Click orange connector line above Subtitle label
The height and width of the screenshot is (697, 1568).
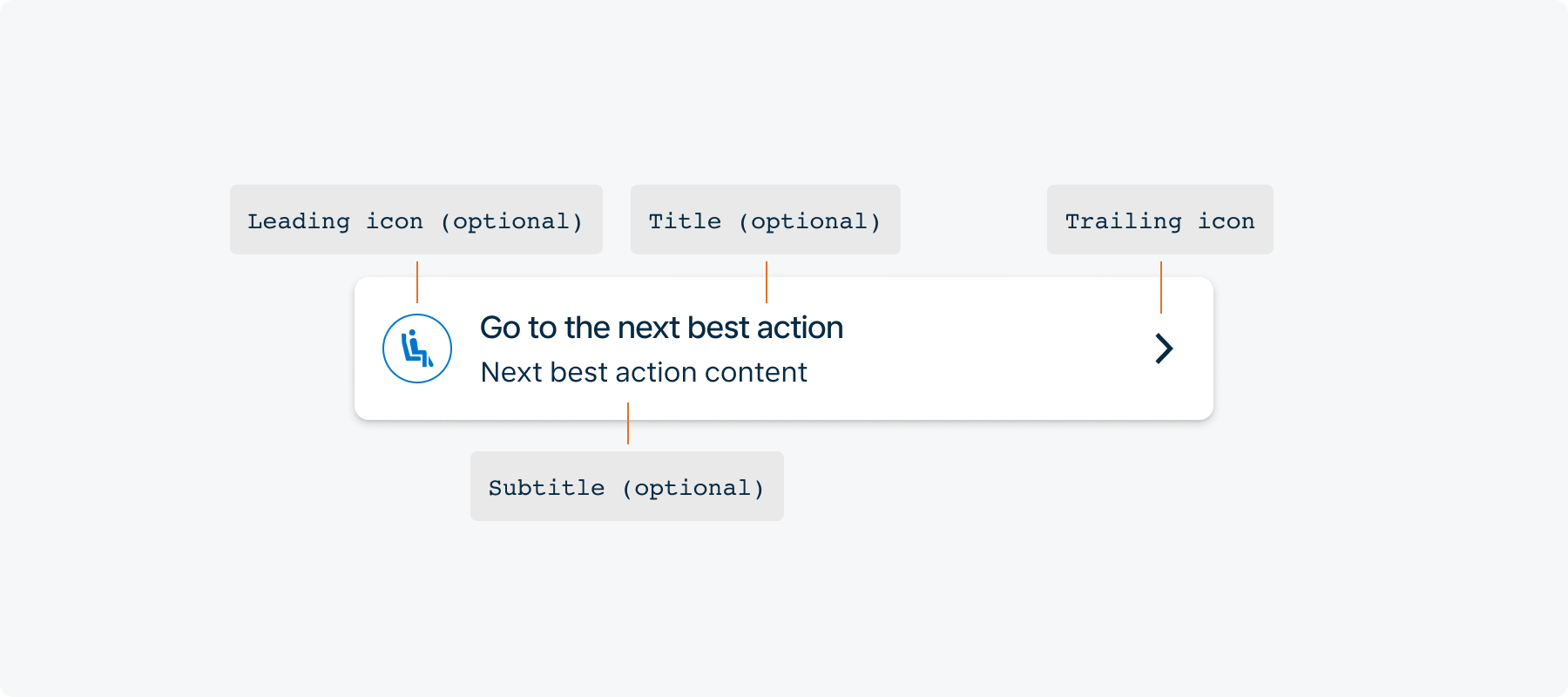[628, 423]
